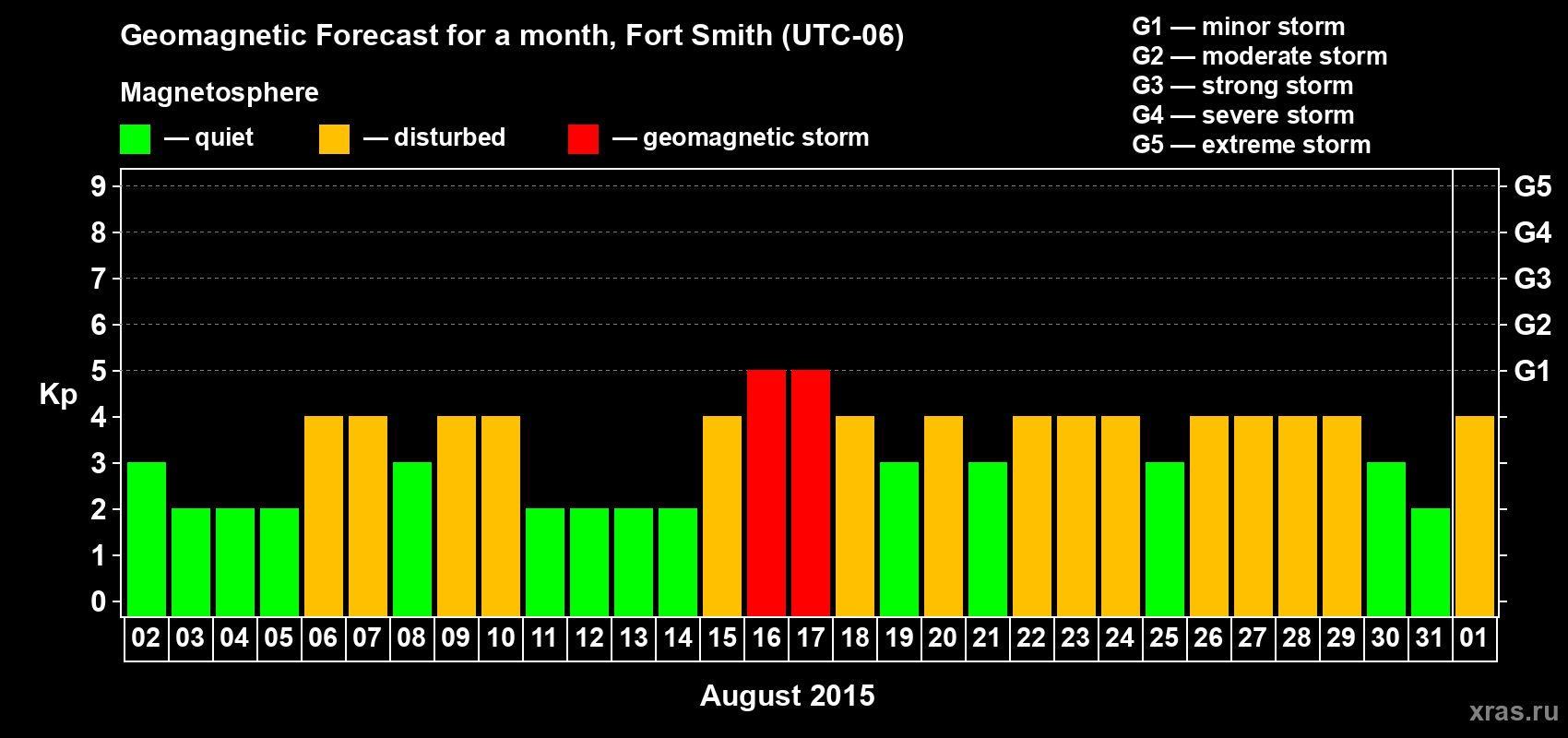Click date label 30 on the axis
The height and width of the screenshot is (738, 1568).
(1385, 638)
